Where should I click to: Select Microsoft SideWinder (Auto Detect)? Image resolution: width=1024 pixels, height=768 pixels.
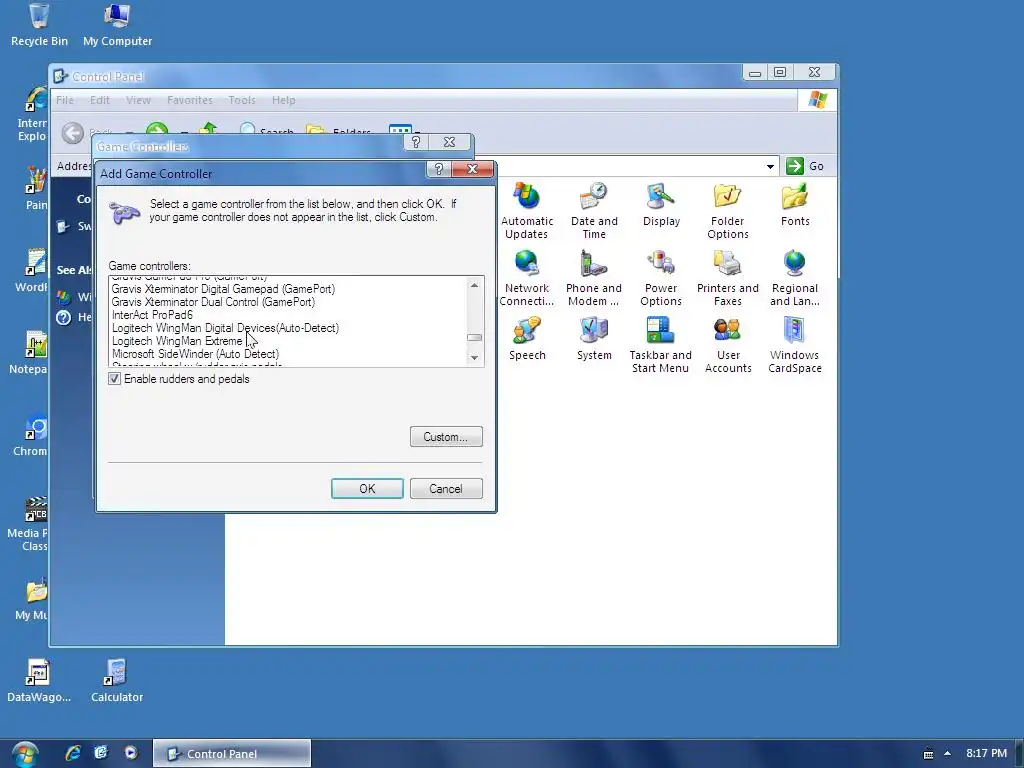[x=195, y=354]
